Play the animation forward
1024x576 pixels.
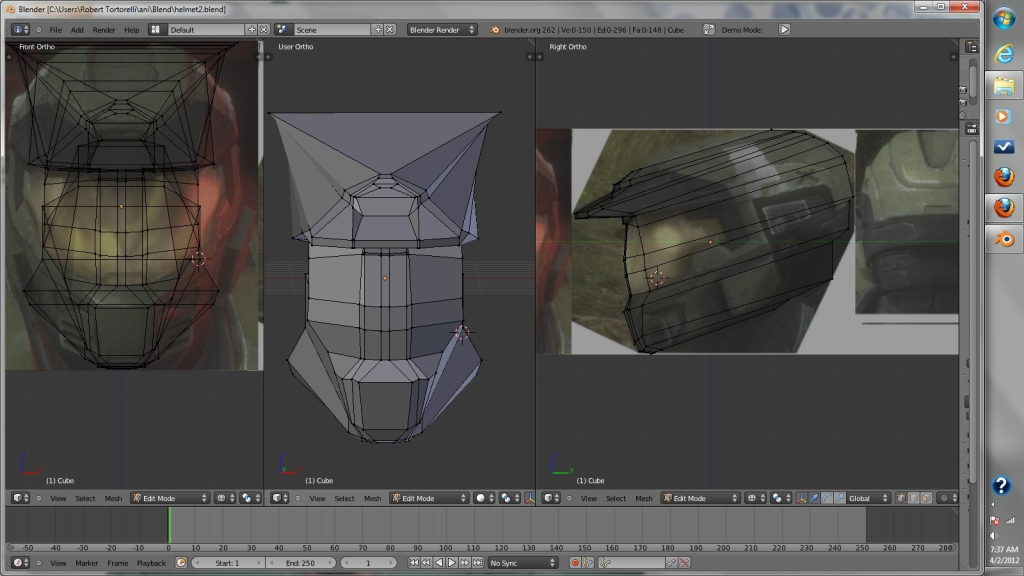point(452,563)
